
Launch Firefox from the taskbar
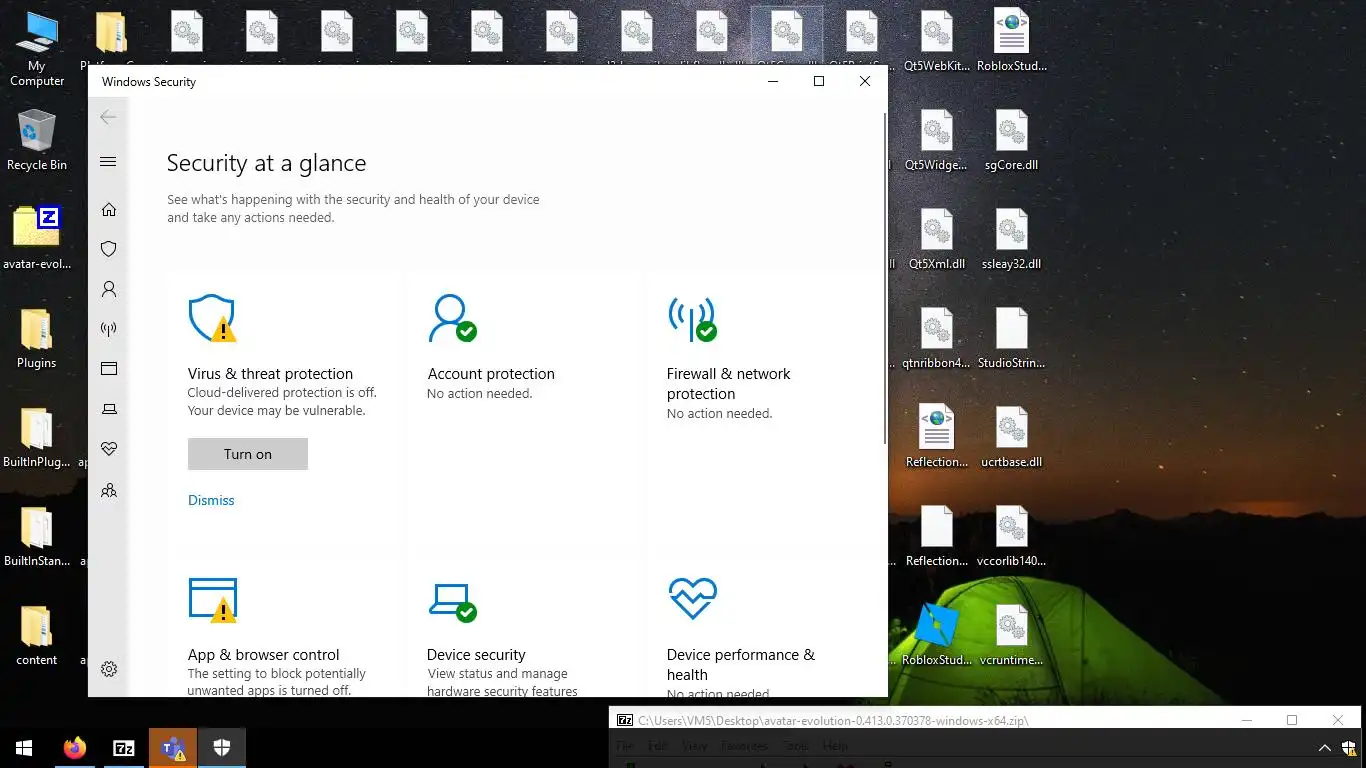74,748
